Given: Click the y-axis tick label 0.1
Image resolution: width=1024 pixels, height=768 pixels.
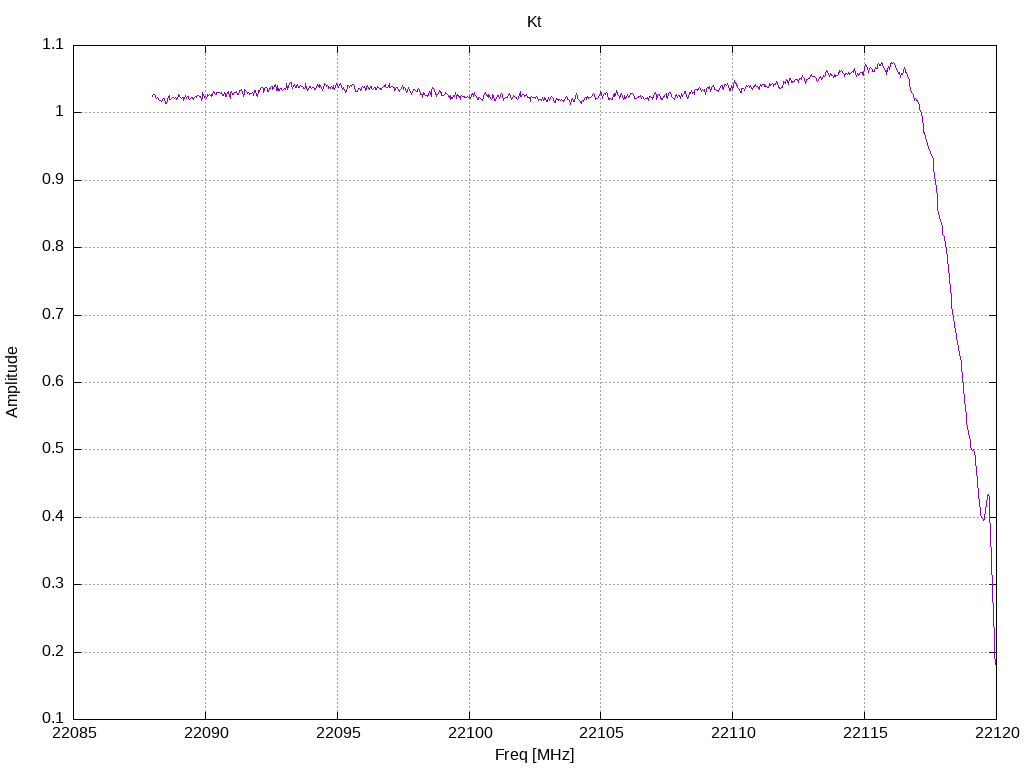Looking at the screenshot, I should tap(54, 718).
